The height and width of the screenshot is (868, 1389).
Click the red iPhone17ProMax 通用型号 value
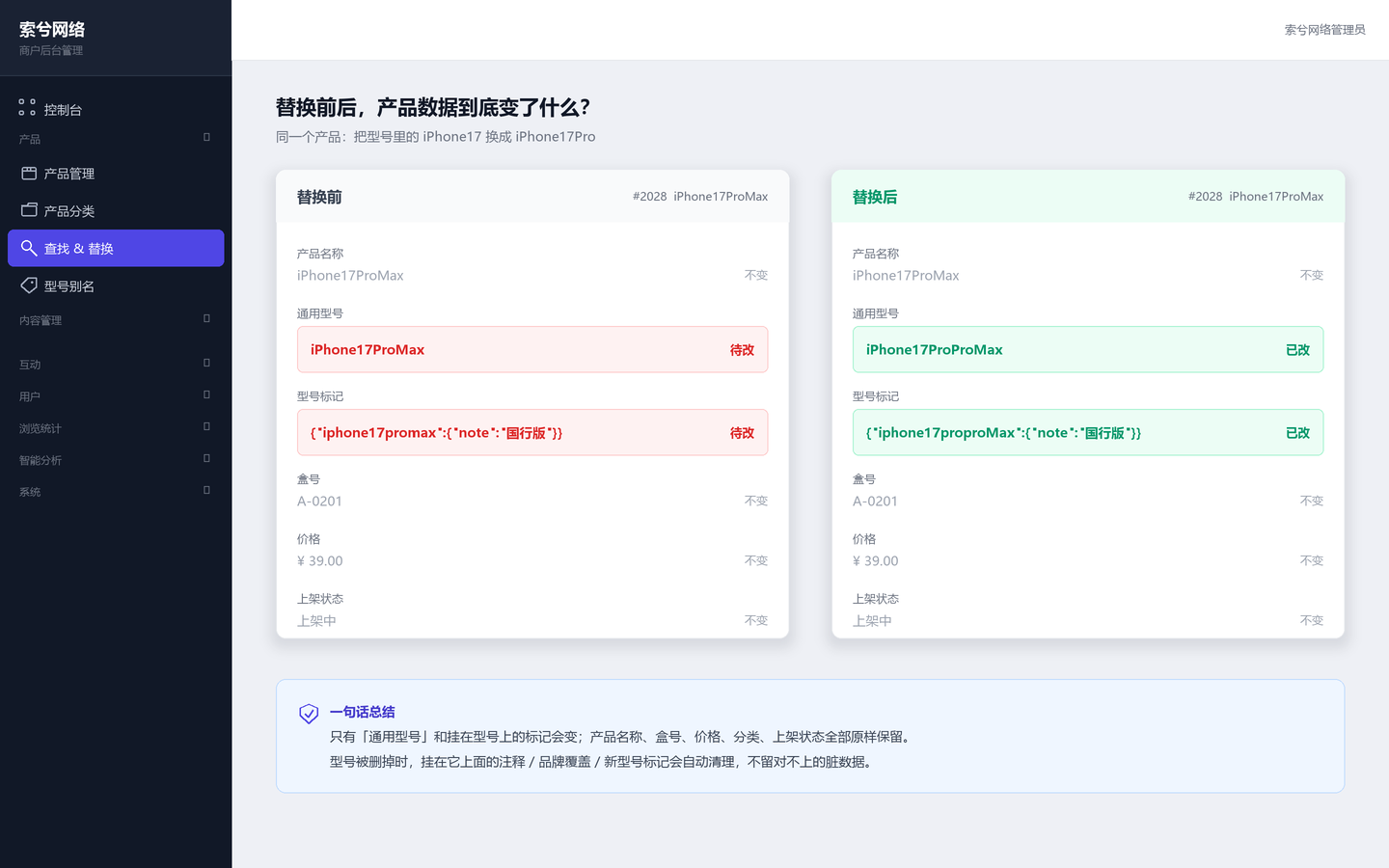[368, 350]
